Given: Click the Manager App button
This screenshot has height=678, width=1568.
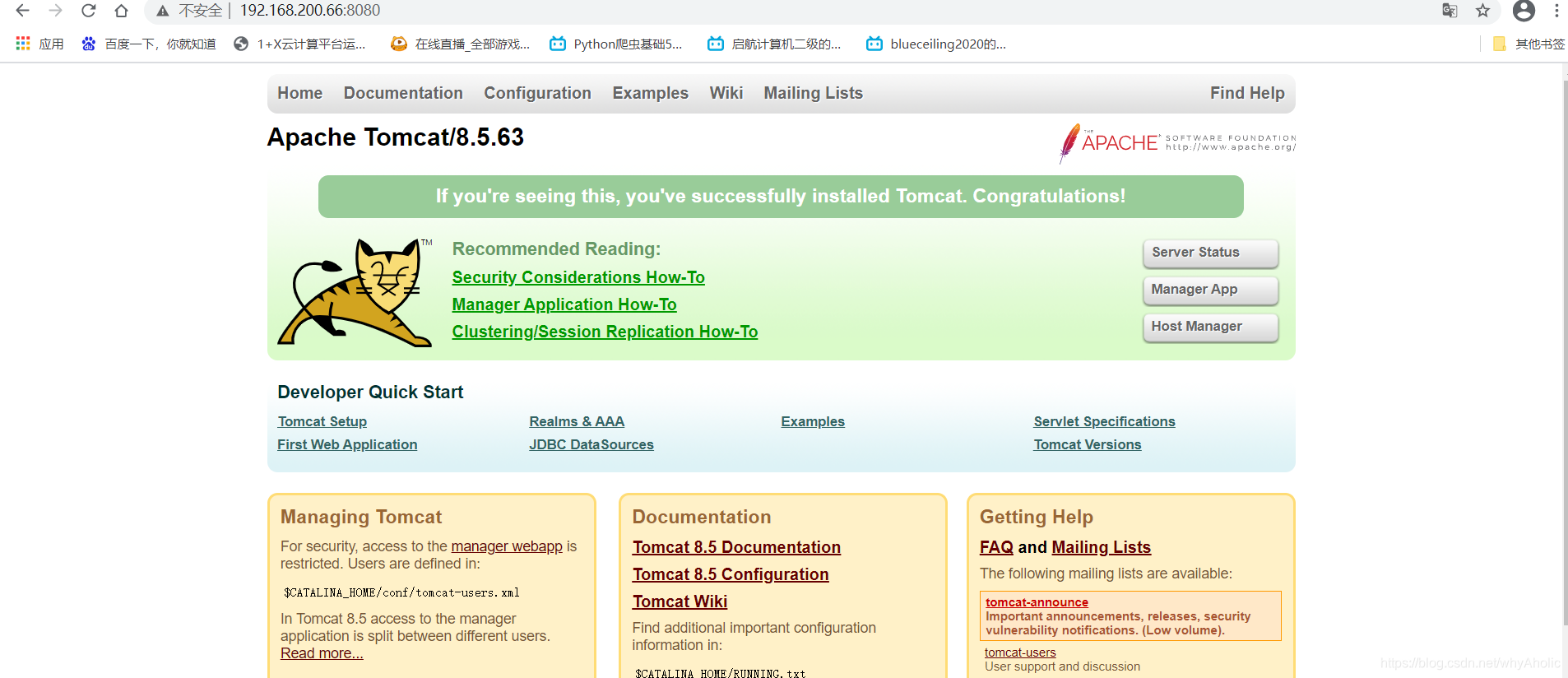Looking at the screenshot, I should pos(1210,290).
